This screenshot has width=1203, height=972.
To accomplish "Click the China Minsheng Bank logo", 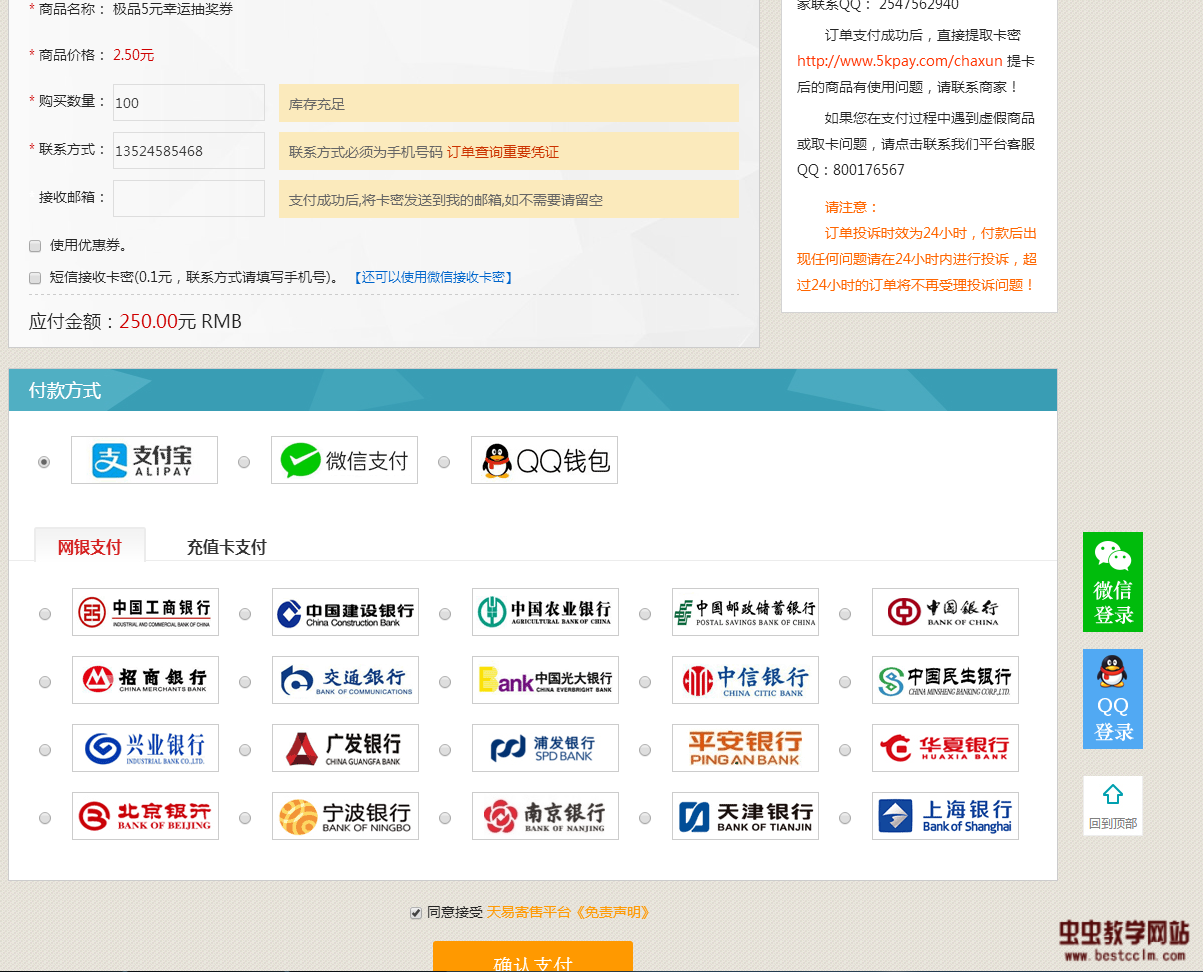I will (x=945, y=680).
